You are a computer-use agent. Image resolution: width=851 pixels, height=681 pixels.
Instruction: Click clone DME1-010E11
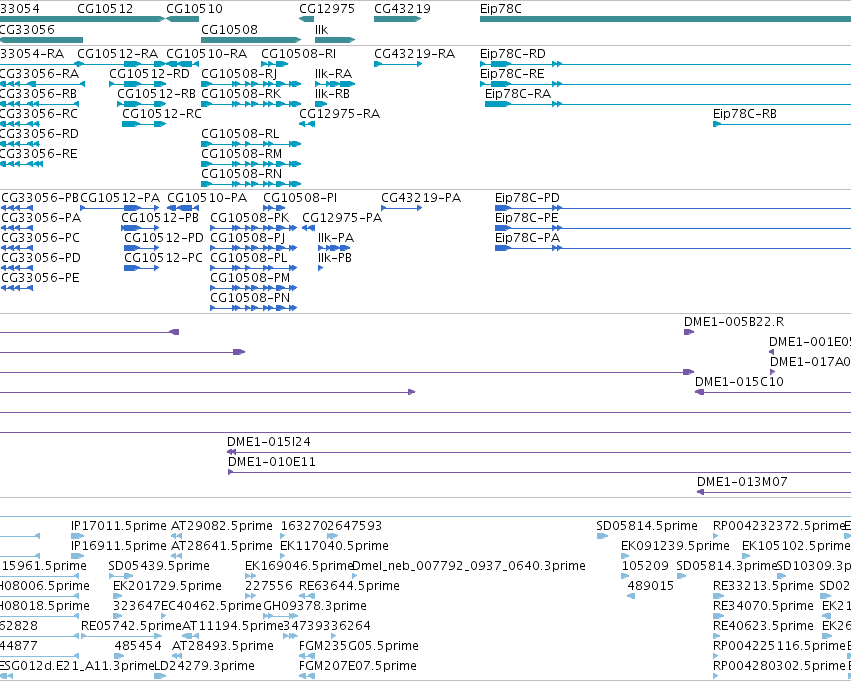point(271,462)
